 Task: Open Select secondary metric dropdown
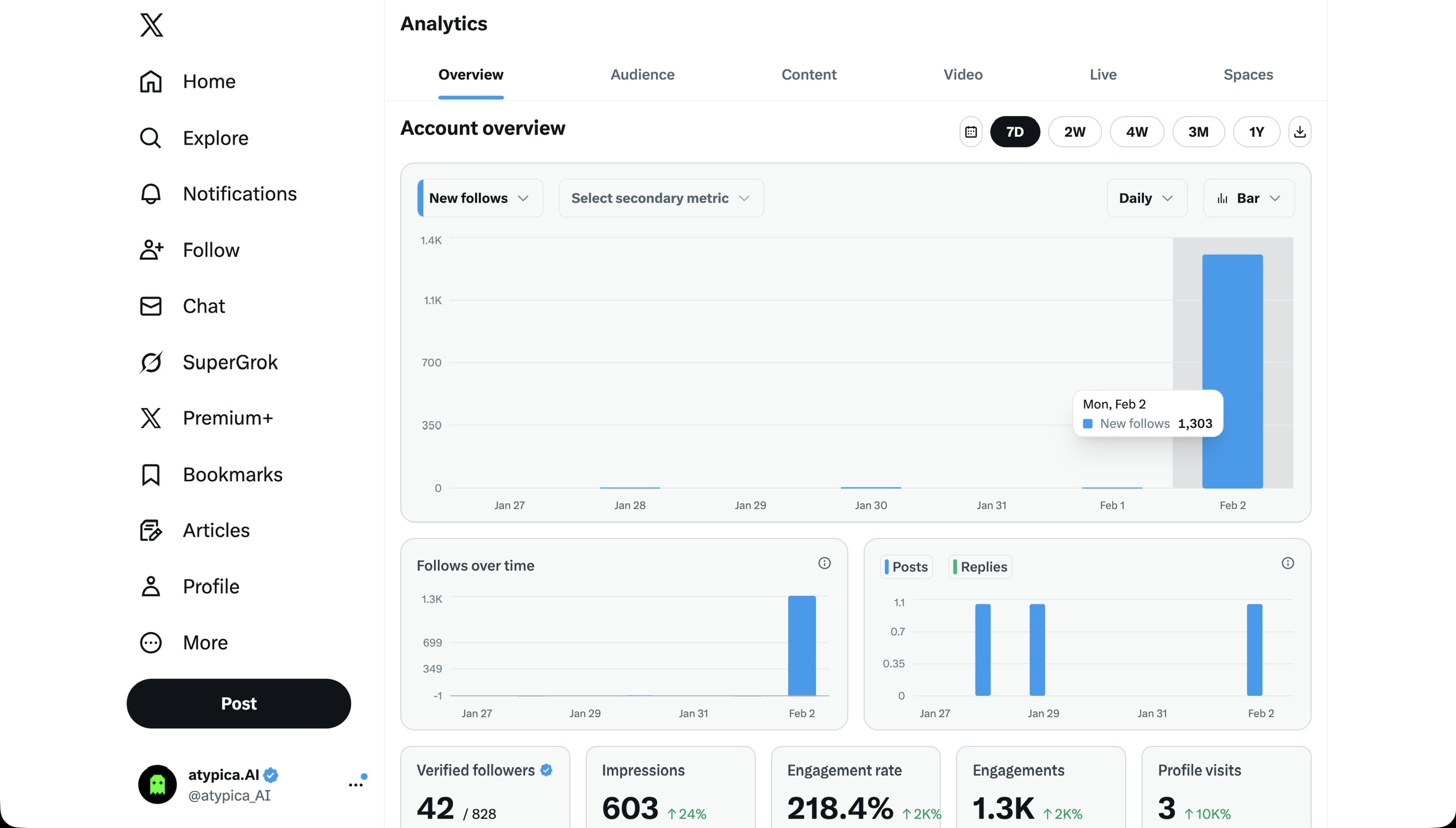[661, 198]
